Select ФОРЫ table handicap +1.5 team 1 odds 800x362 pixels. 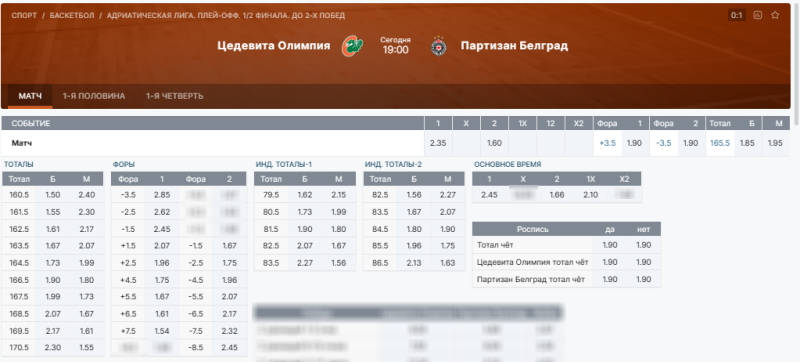point(162,246)
